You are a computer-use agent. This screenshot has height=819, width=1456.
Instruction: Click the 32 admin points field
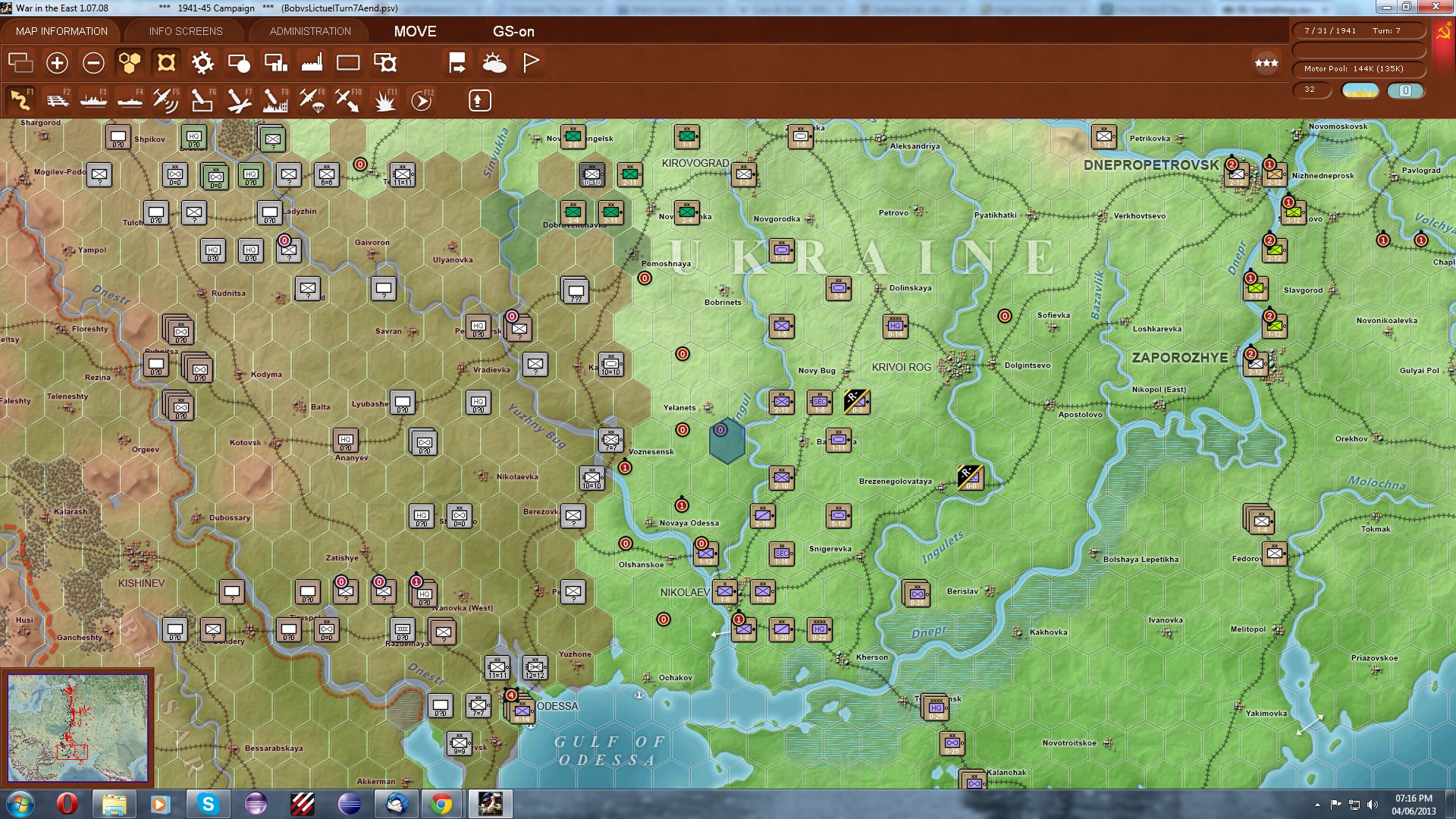pyautogui.click(x=1313, y=89)
